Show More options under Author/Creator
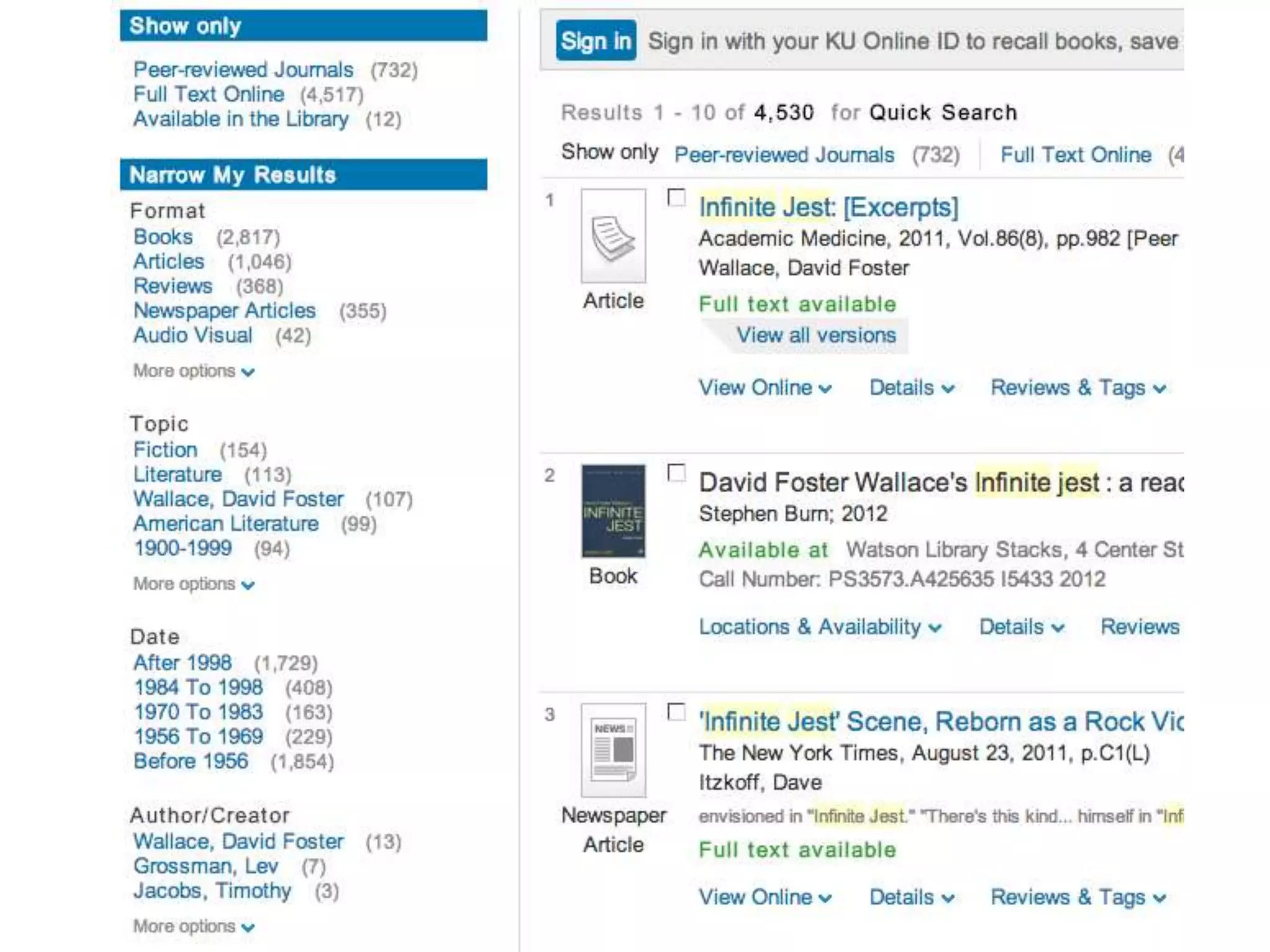 [x=193, y=927]
